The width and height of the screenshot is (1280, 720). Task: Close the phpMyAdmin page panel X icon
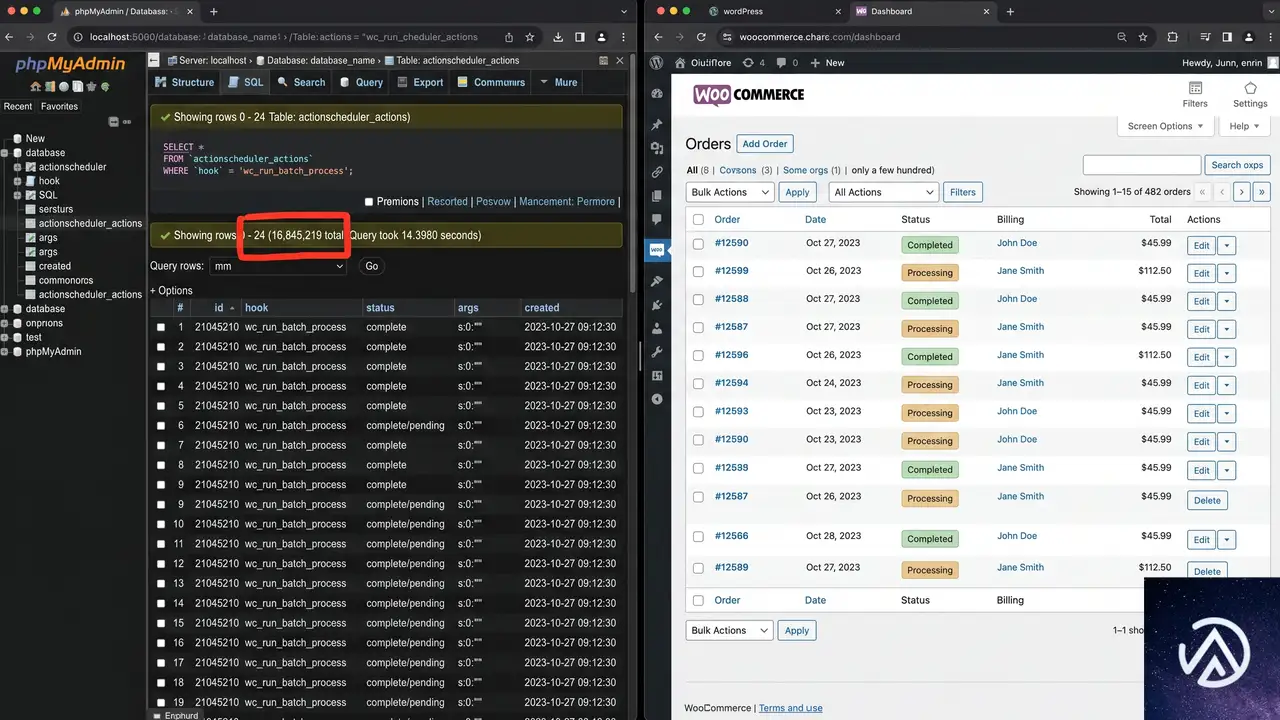coord(620,60)
